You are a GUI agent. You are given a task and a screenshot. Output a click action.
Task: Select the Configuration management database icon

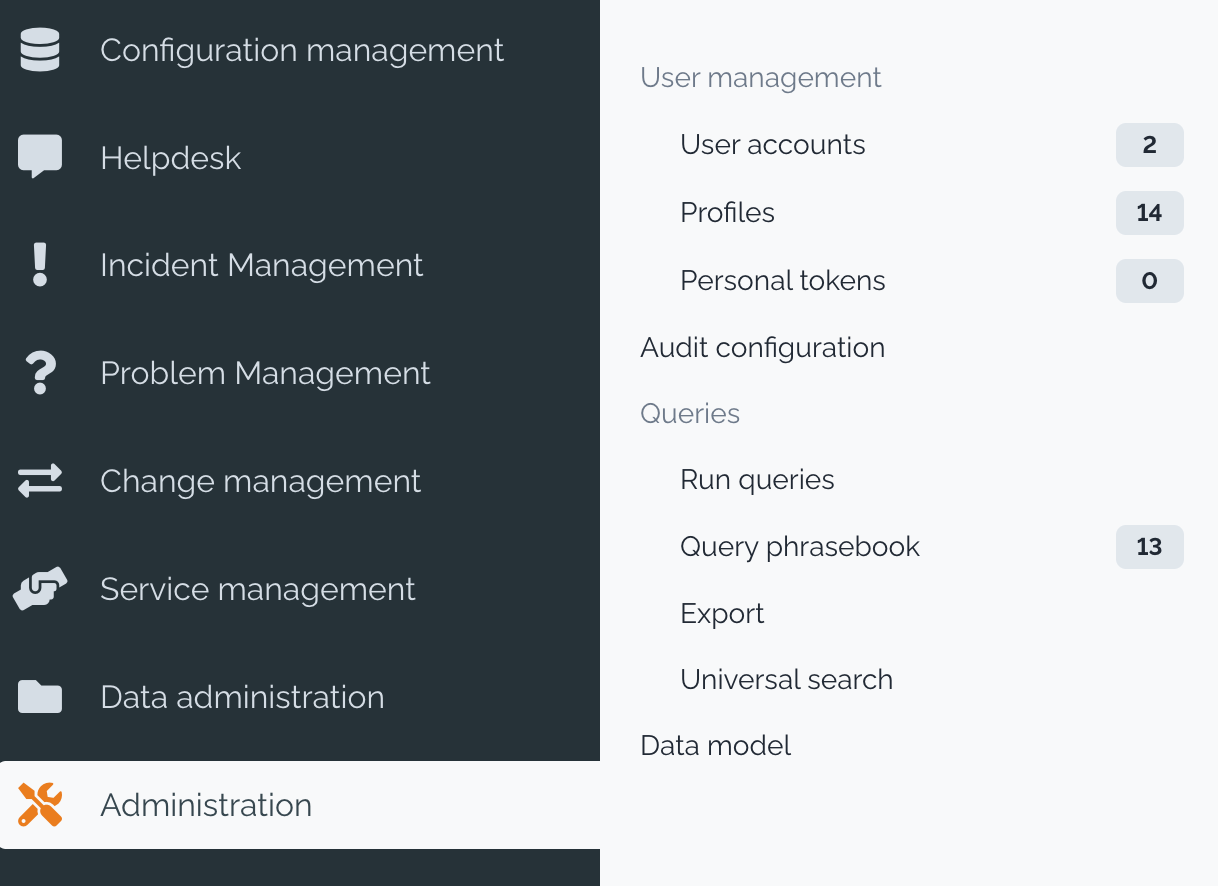coord(38,49)
